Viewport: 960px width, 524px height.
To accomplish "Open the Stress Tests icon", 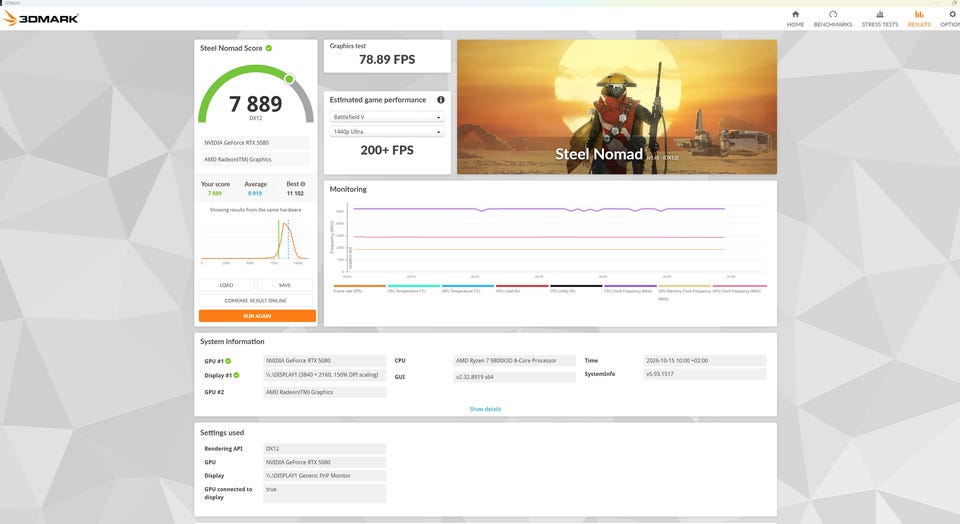I will point(880,14).
